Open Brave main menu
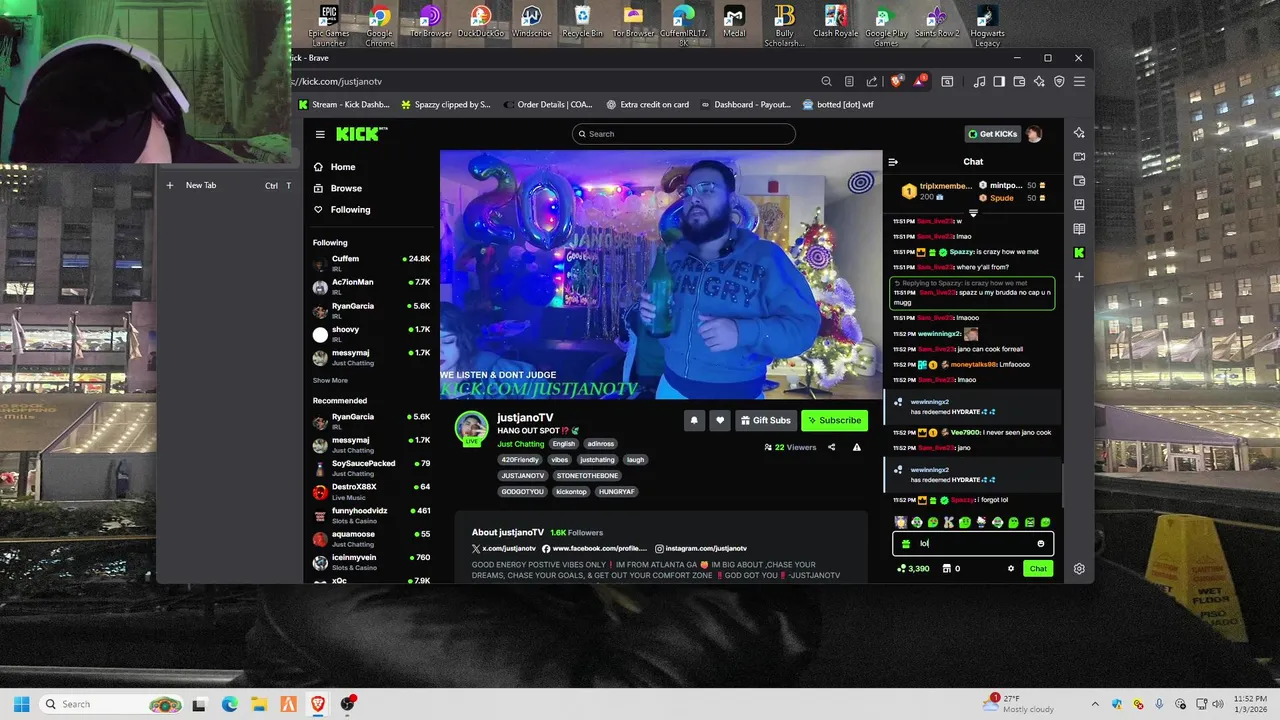The image size is (1280, 720). [1079, 82]
